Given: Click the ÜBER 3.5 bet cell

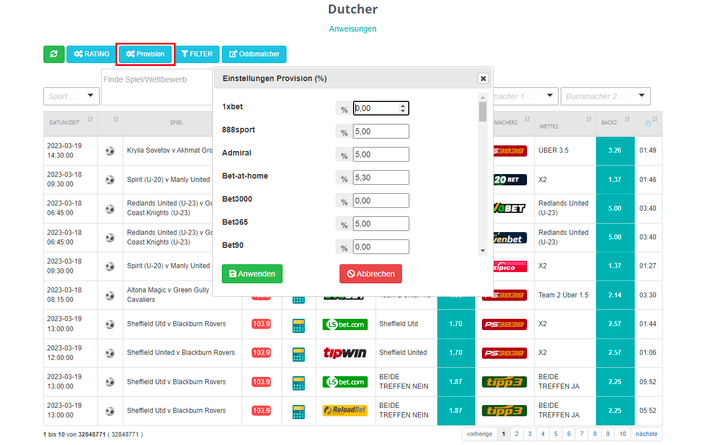Looking at the screenshot, I should [x=565, y=150].
